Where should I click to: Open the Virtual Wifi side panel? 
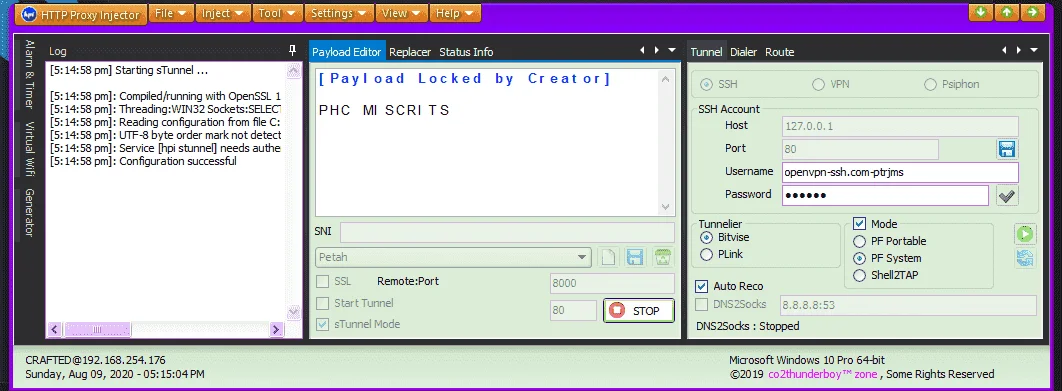coord(30,148)
